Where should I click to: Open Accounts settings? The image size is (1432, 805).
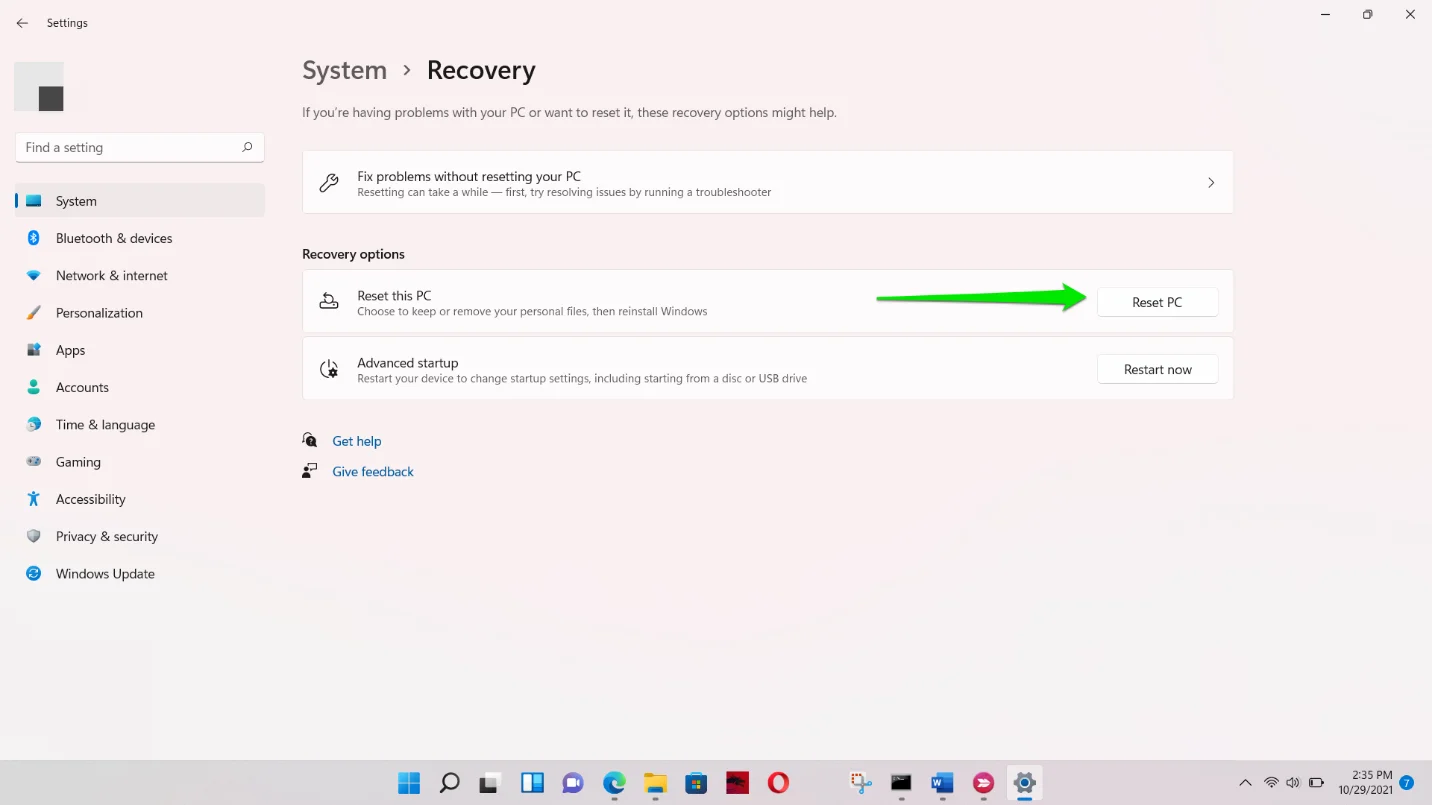(140, 387)
